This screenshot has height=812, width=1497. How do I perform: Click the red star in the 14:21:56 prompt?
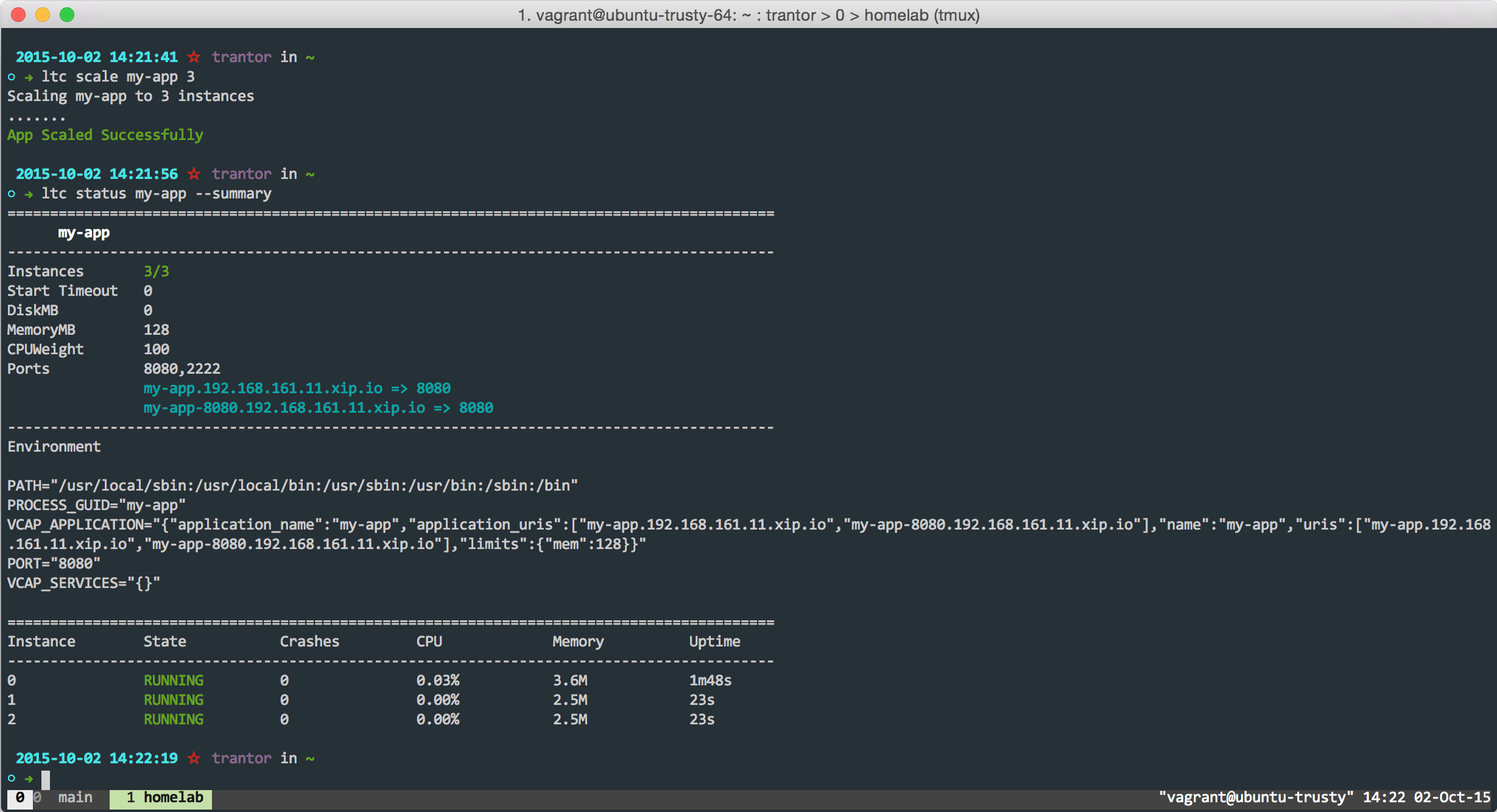[194, 174]
